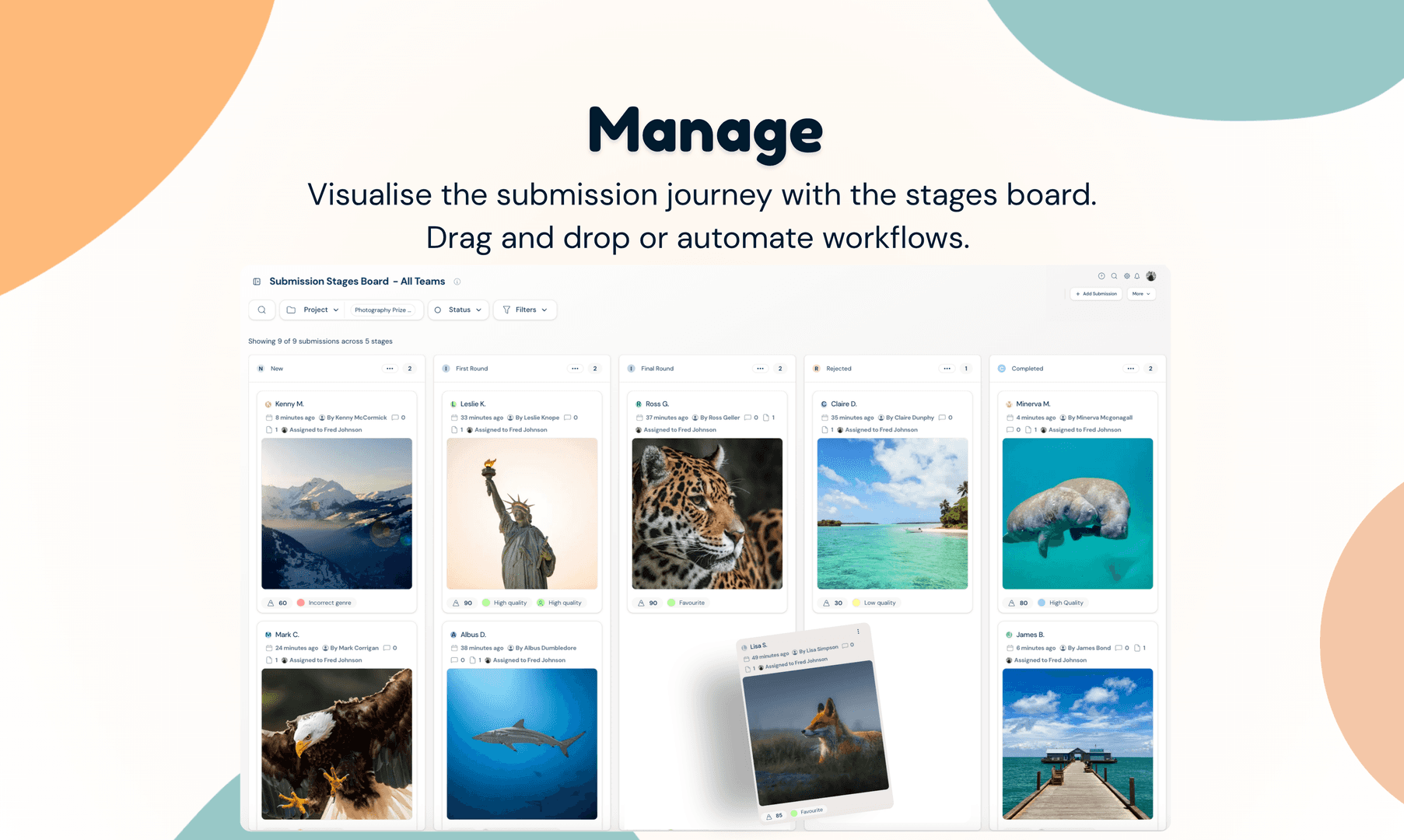Image resolution: width=1404 pixels, height=840 pixels.
Task: Open the New column options menu
Action: [x=389, y=368]
